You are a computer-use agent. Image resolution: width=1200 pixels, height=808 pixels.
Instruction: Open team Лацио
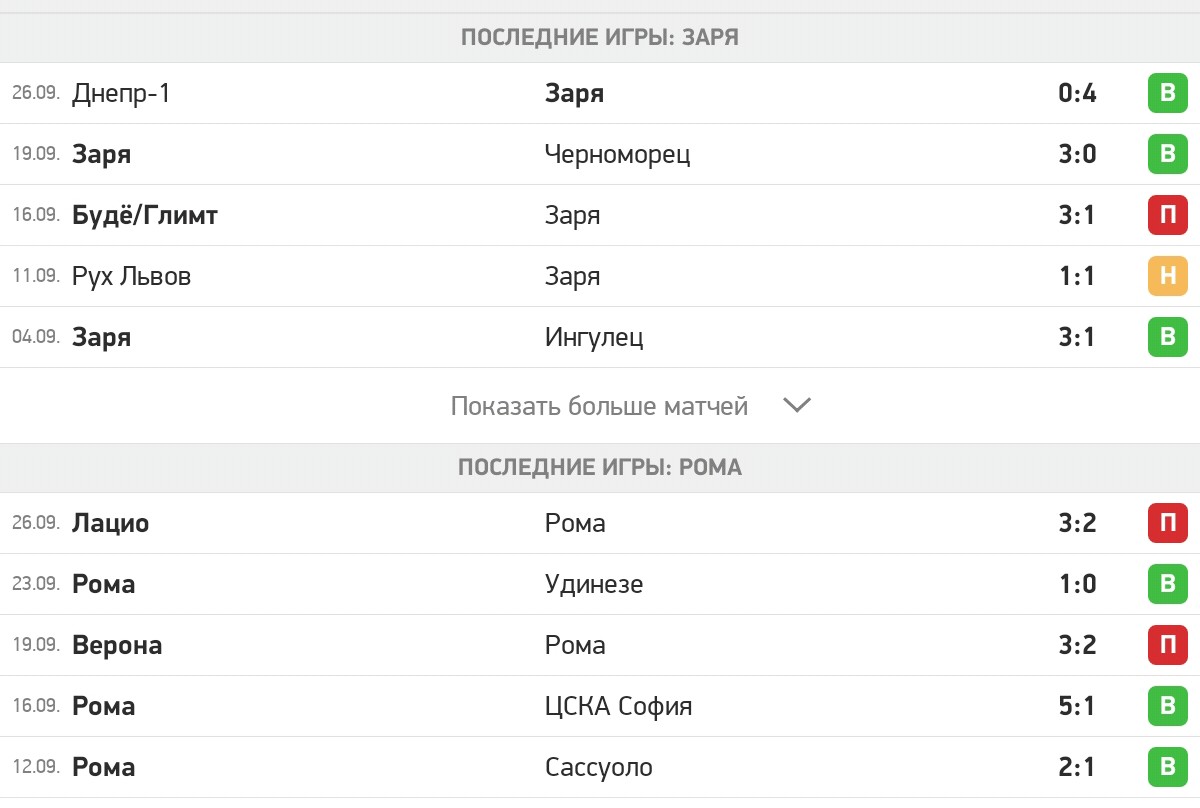110,524
